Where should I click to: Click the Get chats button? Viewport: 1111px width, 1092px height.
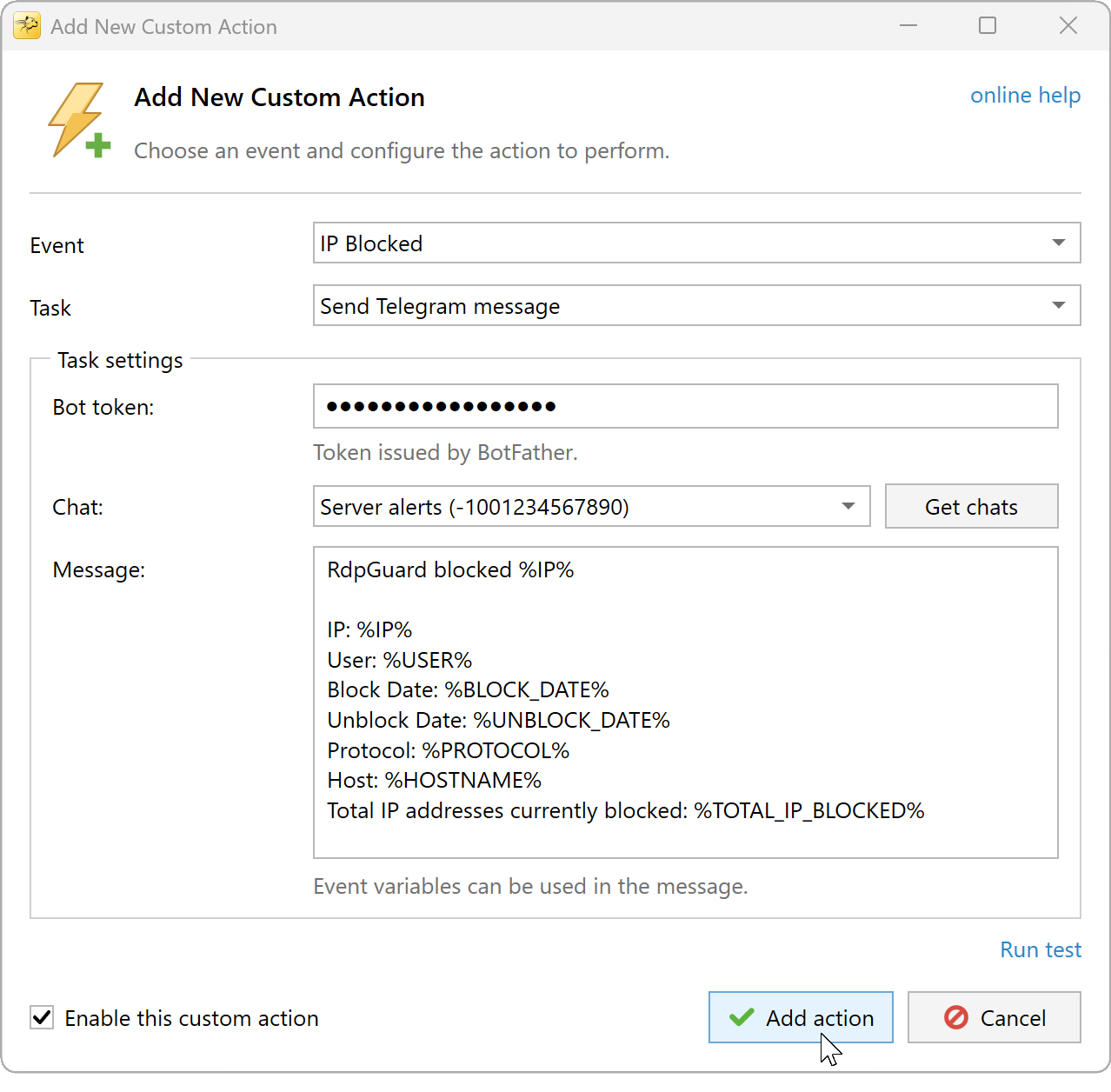pyautogui.click(x=971, y=506)
